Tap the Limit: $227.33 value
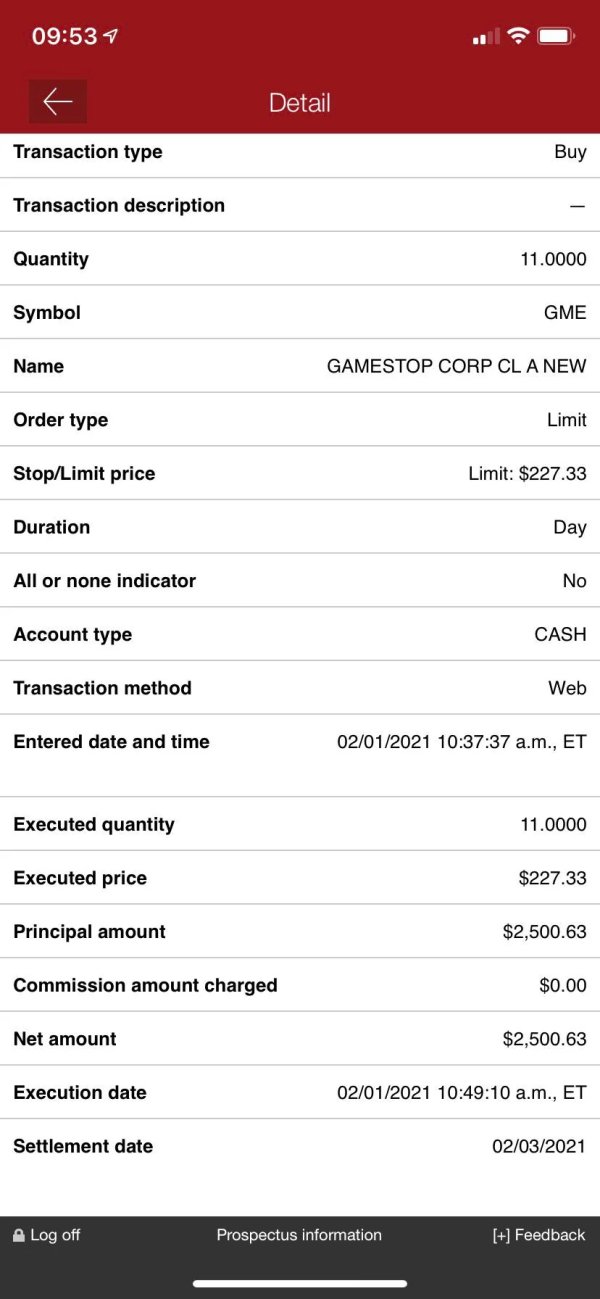 [x=527, y=474]
